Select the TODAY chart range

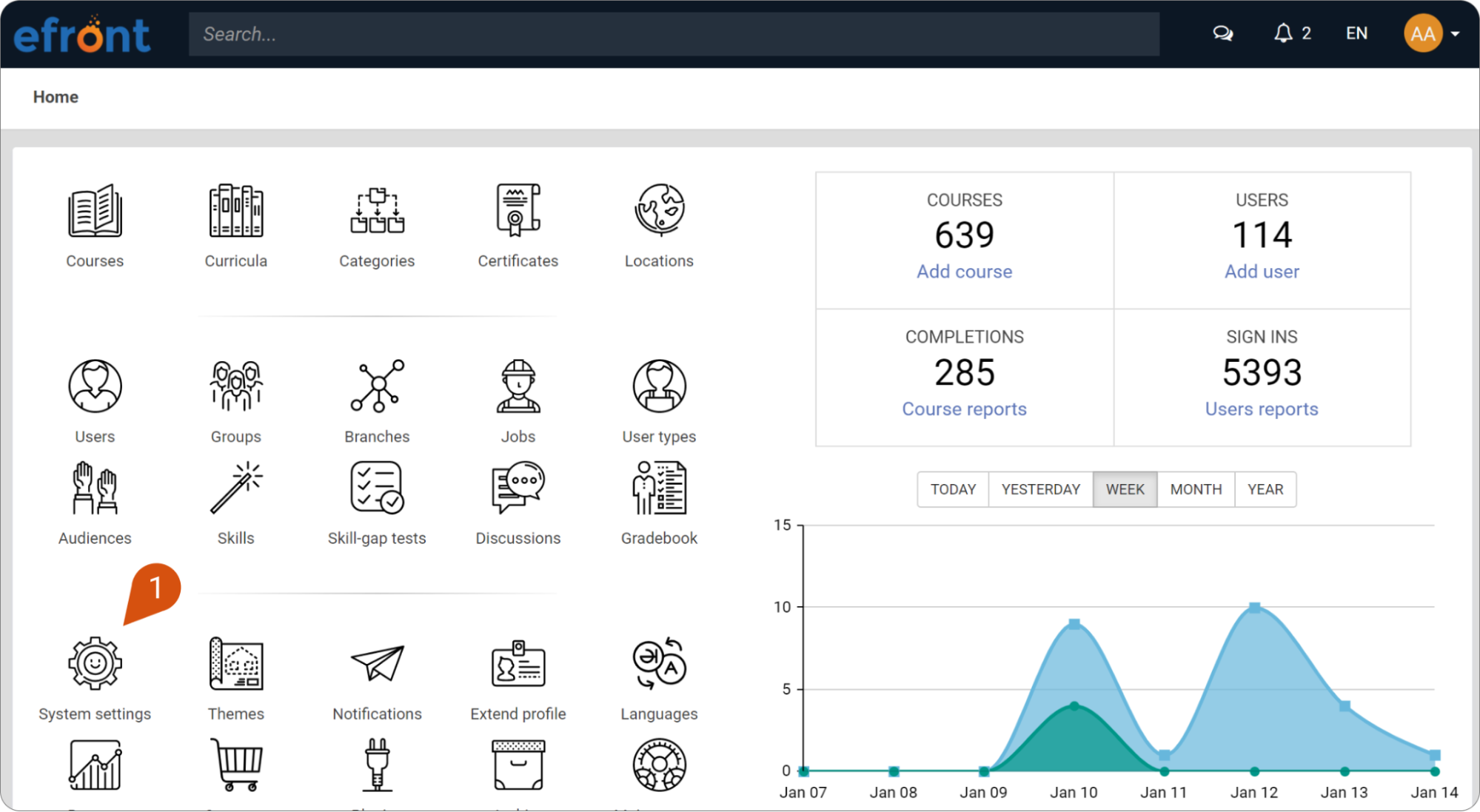point(953,489)
